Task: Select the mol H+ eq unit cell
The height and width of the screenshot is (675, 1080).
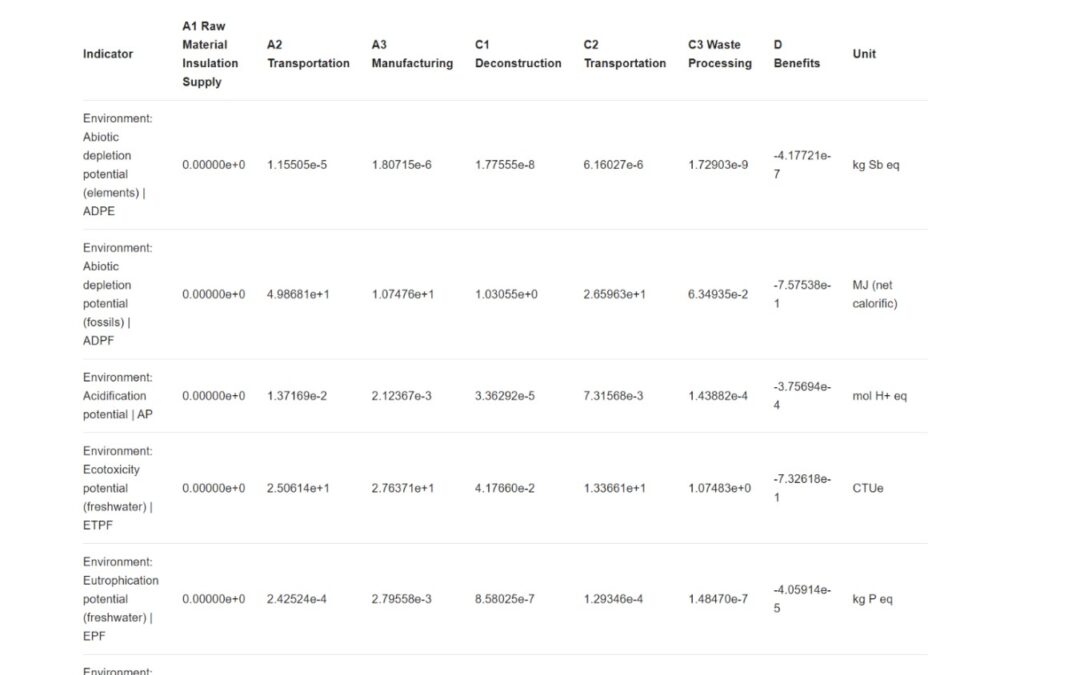Action: pyautogui.click(x=880, y=396)
